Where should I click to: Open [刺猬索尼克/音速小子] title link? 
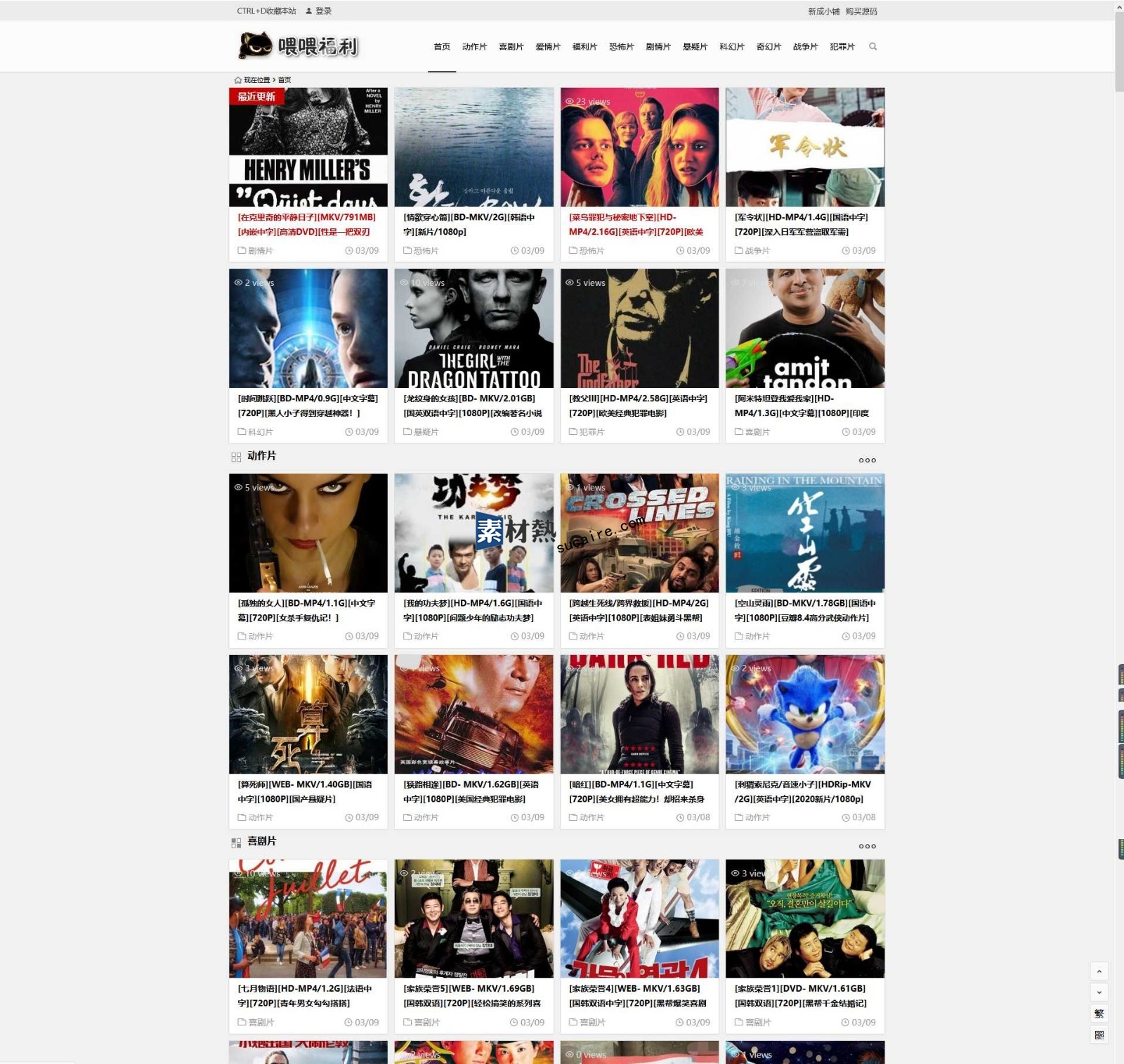coord(802,791)
